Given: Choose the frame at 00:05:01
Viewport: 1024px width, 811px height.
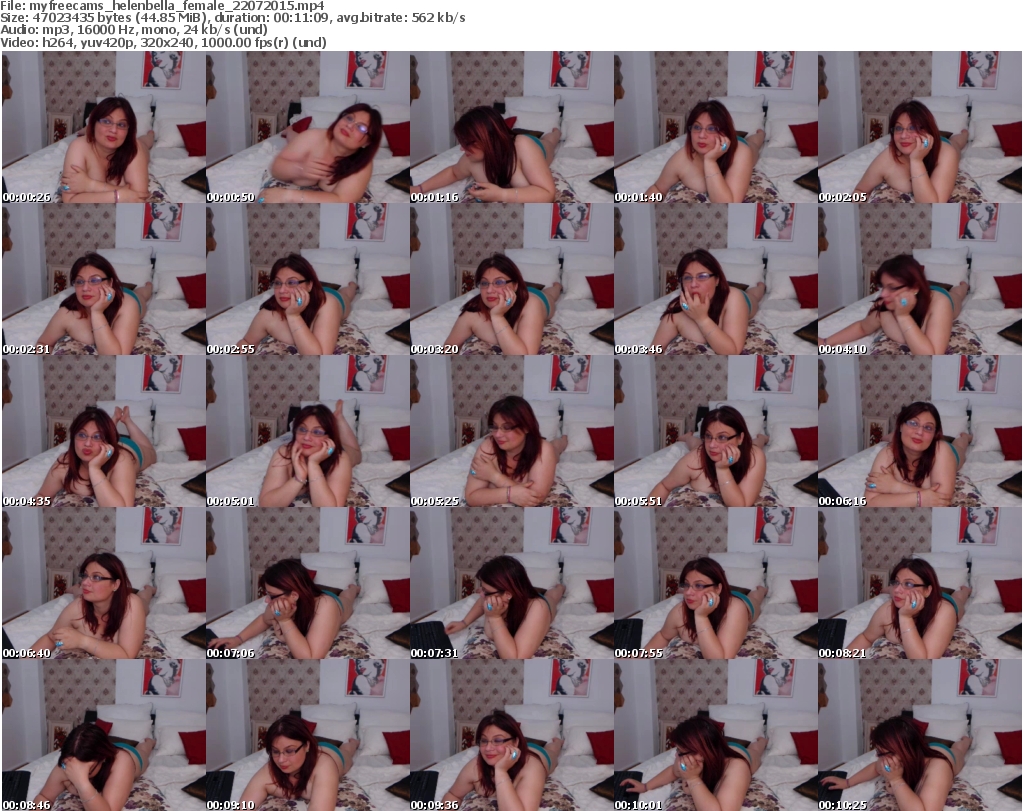Looking at the screenshot, I should pyautogui.click(x=308, y=432).
